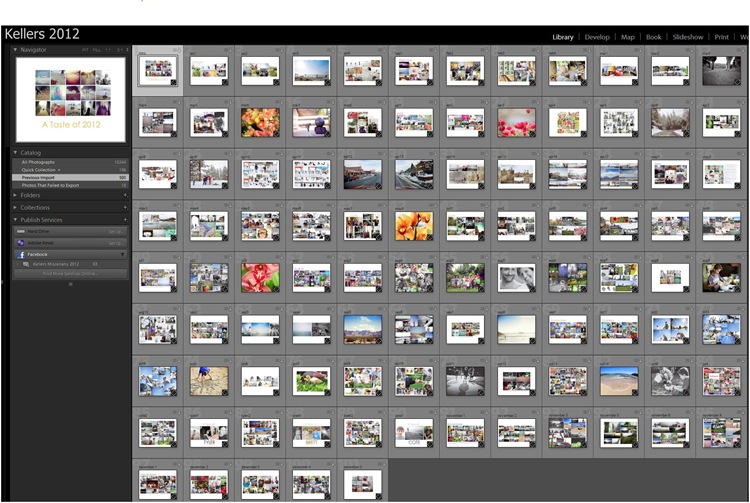Screen dimensions: 750x503
Task: Select Photos That Failed to Export
Action: click(x=70, y=185)
